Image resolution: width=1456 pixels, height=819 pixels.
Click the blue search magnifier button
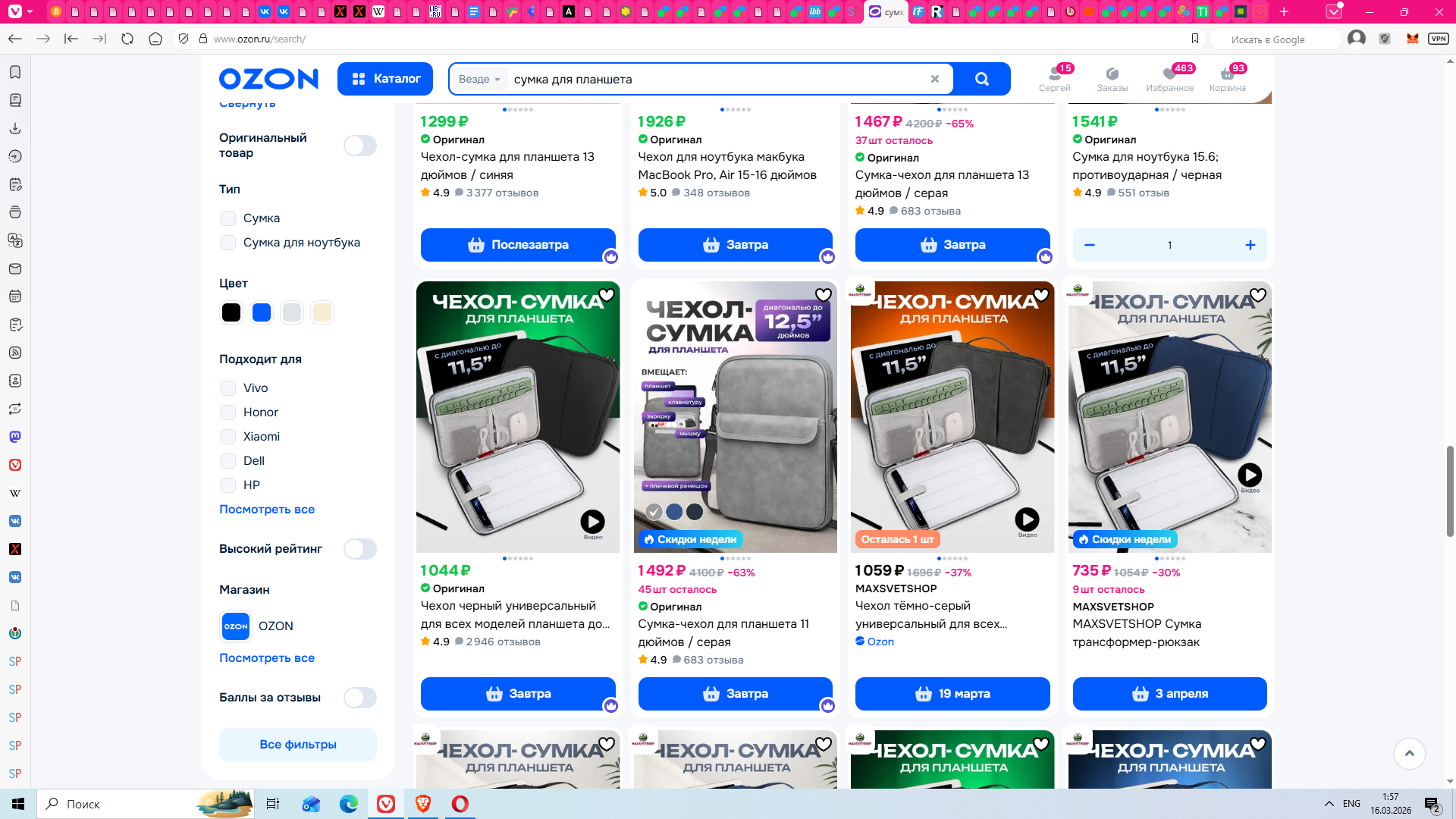tap(981, 79)
